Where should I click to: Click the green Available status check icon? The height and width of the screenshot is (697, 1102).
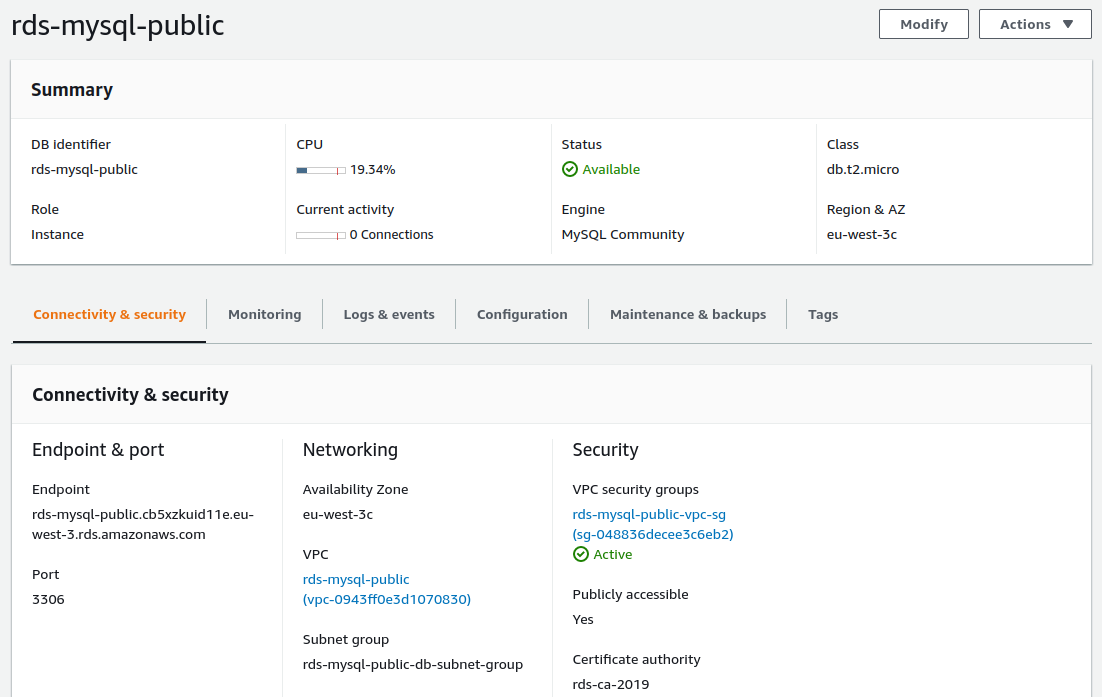[570, 170]
